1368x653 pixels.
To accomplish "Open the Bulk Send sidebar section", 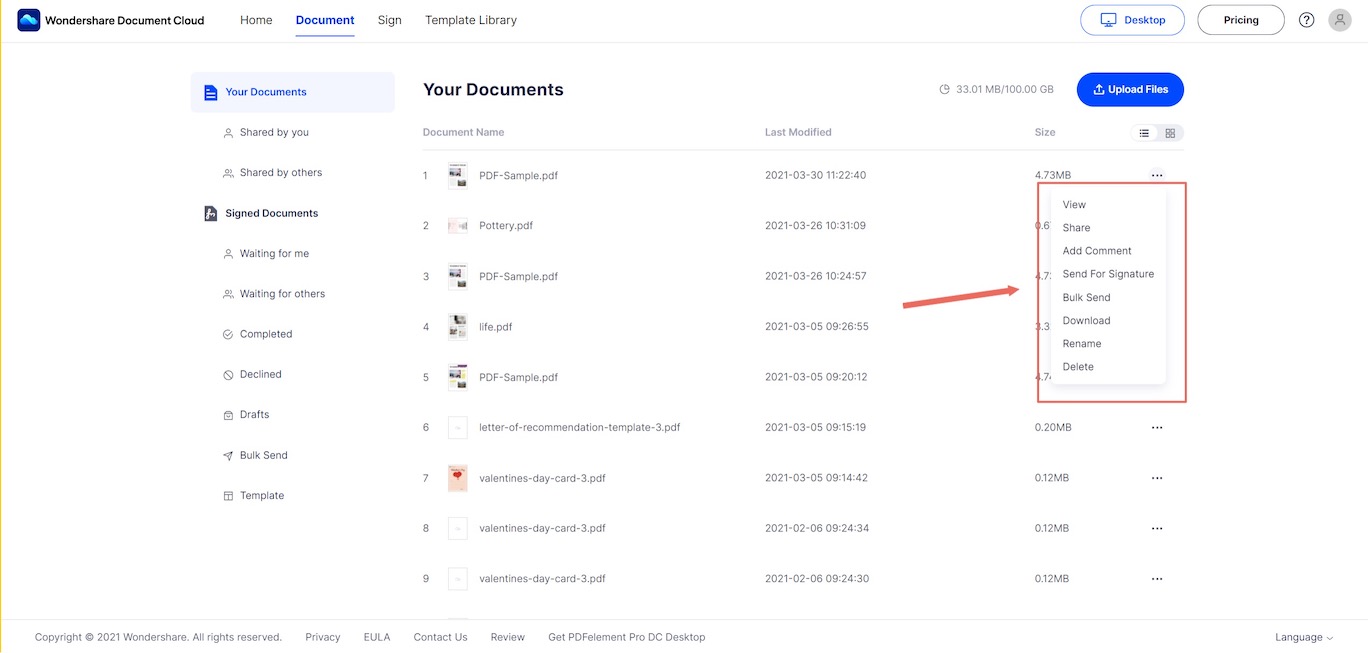I will tap(263, 455).
